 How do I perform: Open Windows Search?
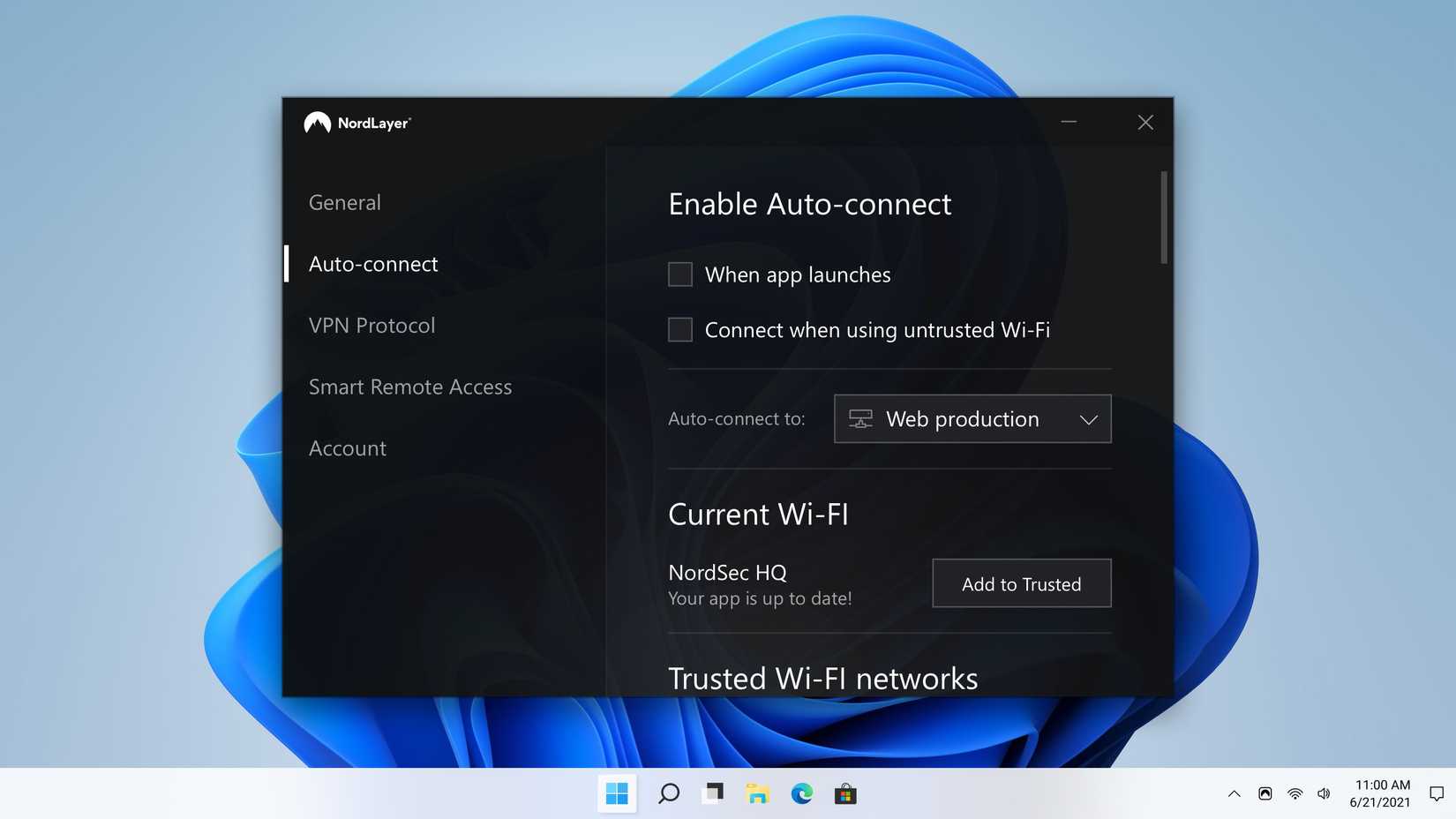point(668,793)
